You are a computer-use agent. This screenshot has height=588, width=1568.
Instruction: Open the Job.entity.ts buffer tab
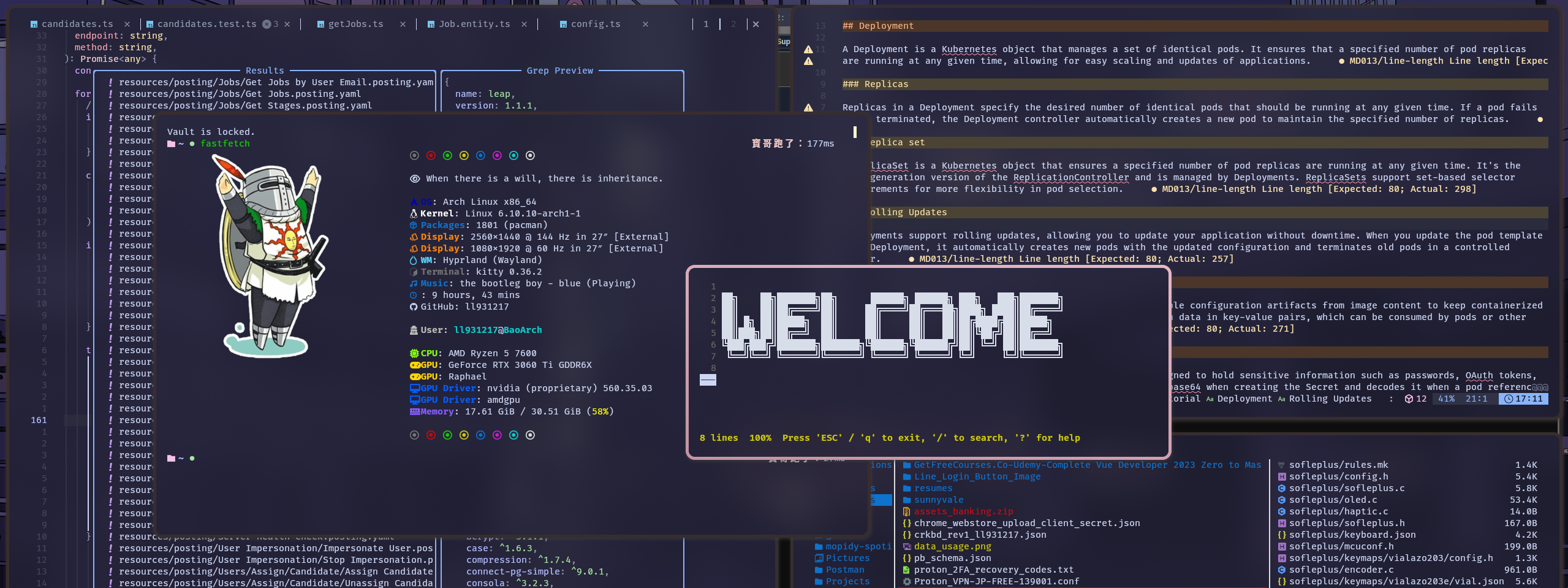coord(474,24)
